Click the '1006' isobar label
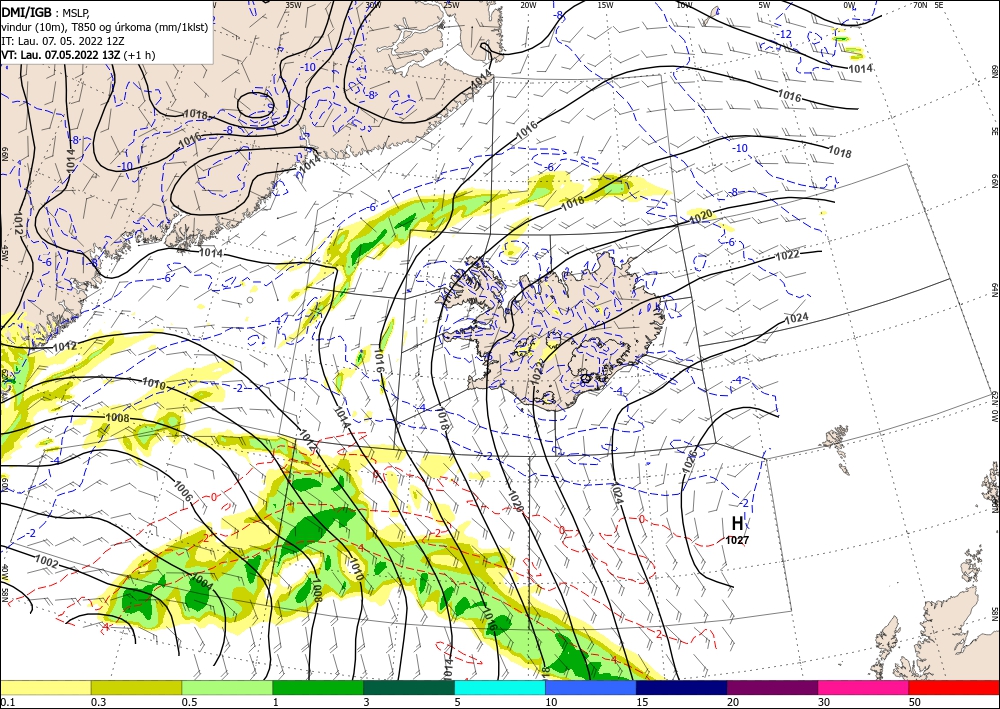Viewport: 1000px width, 709px height. point(183,491)
